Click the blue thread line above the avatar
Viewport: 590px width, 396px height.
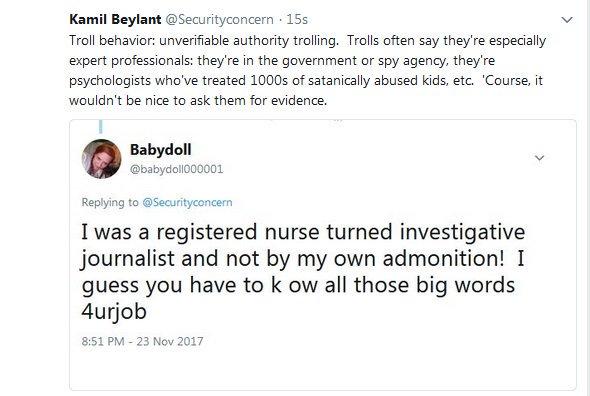pos(100,126)
